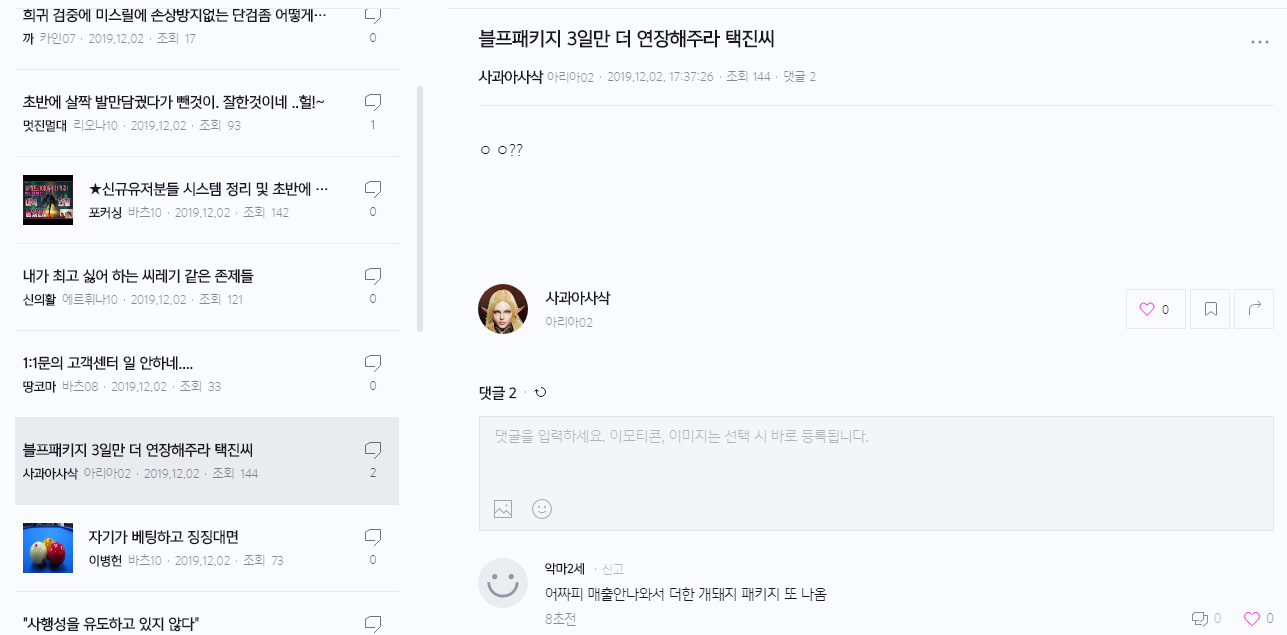Screen dimensions: 1287x635
Task: Attach an image to the comment
Action: coord(503,509)
